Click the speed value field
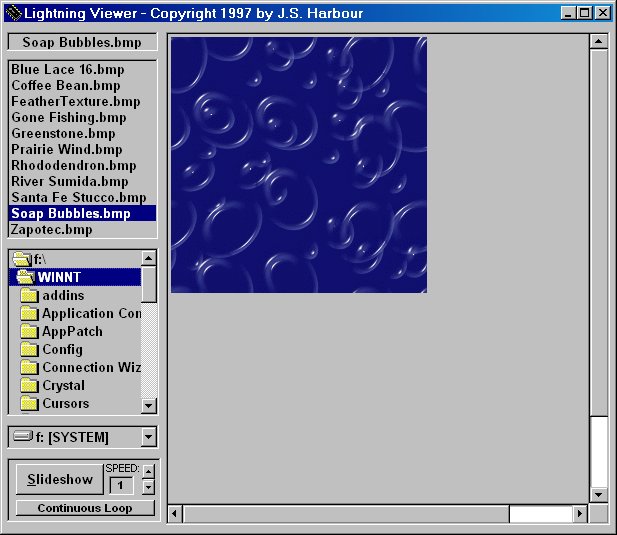617x535 pixels. click(x=120, y=486)
